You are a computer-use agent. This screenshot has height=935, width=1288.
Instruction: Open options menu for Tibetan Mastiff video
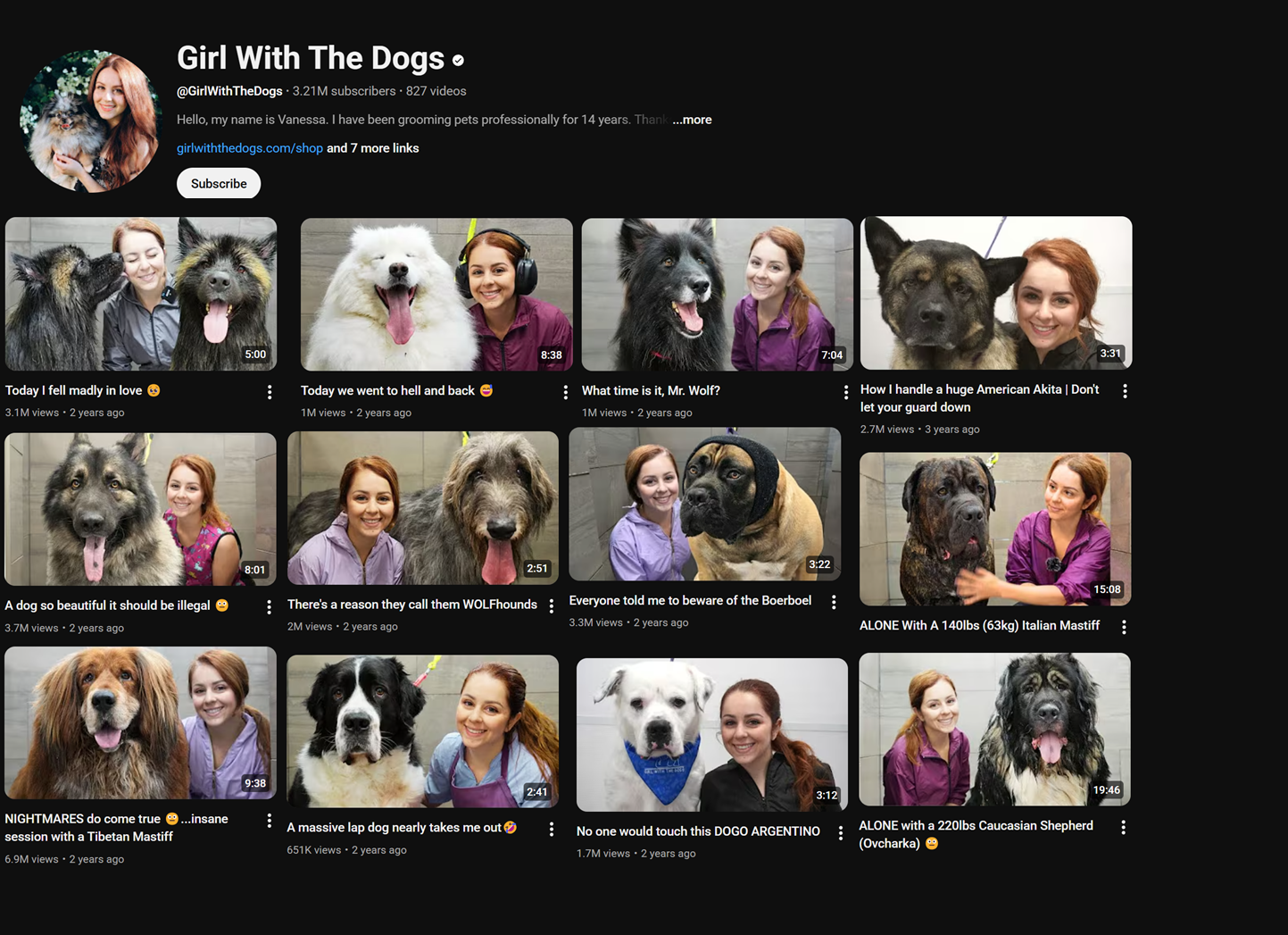pyautogui.click(x=269, y=821)
